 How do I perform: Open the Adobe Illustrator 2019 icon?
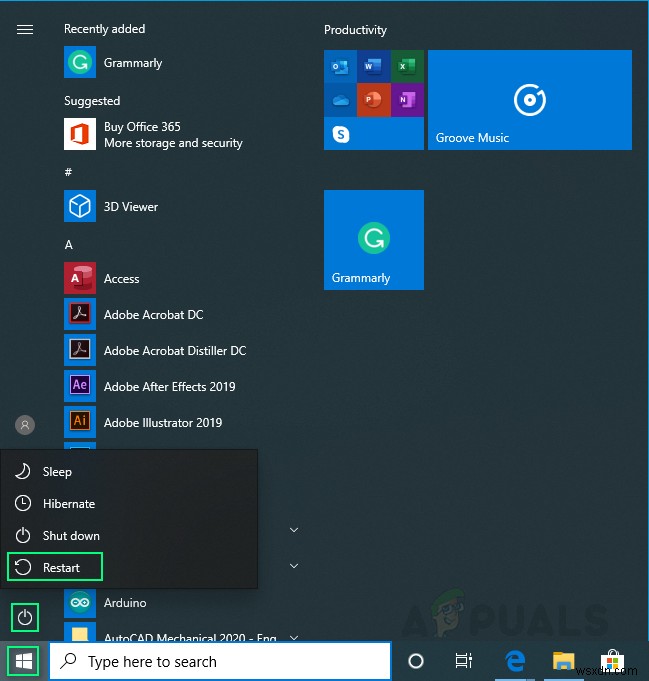pos(80,422)
